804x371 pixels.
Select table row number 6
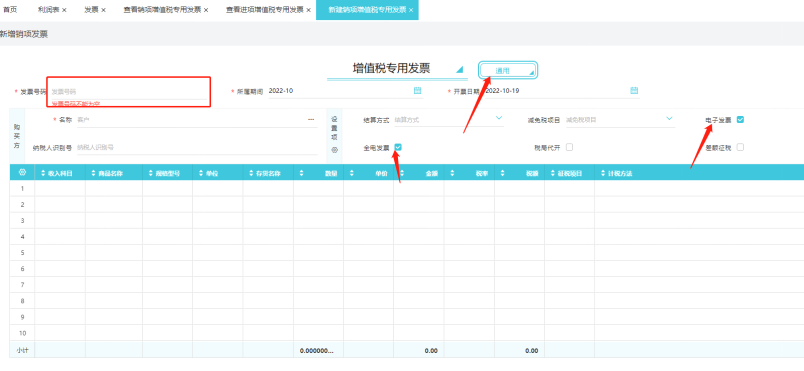pyautogui.click(x=22, y=269)
